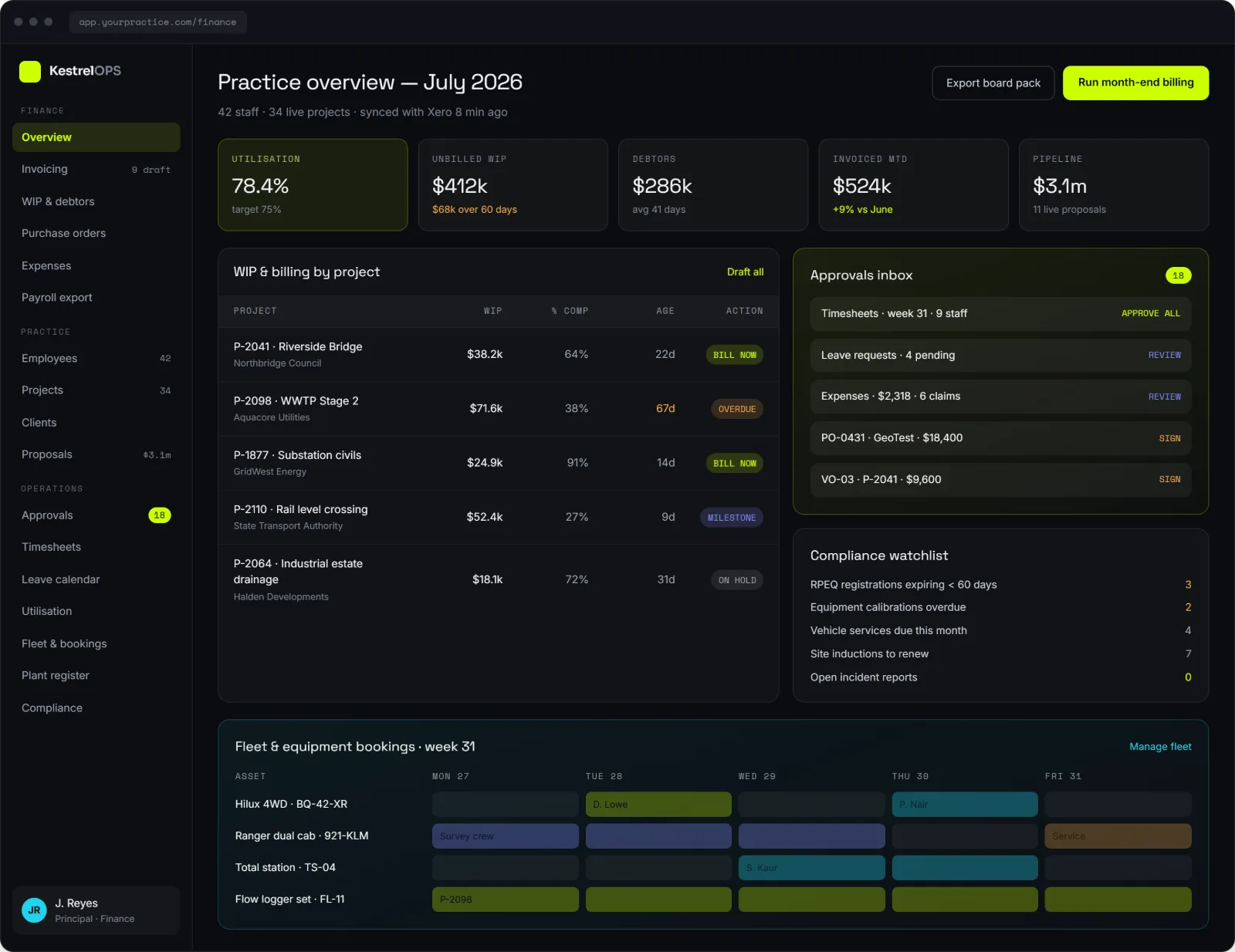This screenshot has width=1235, height=952.
Task: Click Bill Now for Riverside Bridge
Action: pyautogui.click(x=734, y=355)
